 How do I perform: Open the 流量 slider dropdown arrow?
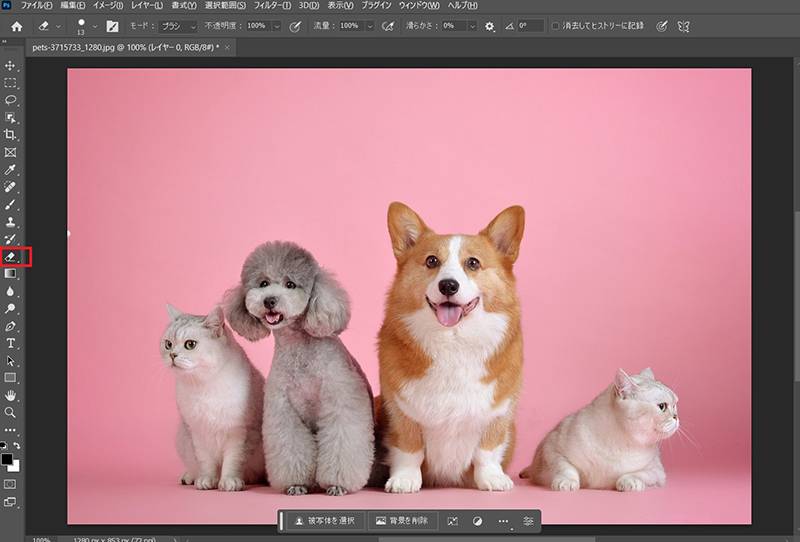[370, 26]
